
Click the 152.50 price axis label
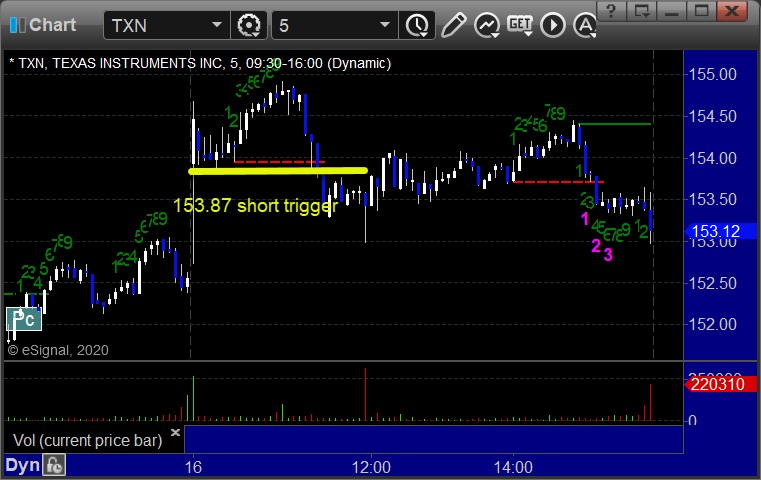click(712, 283)
